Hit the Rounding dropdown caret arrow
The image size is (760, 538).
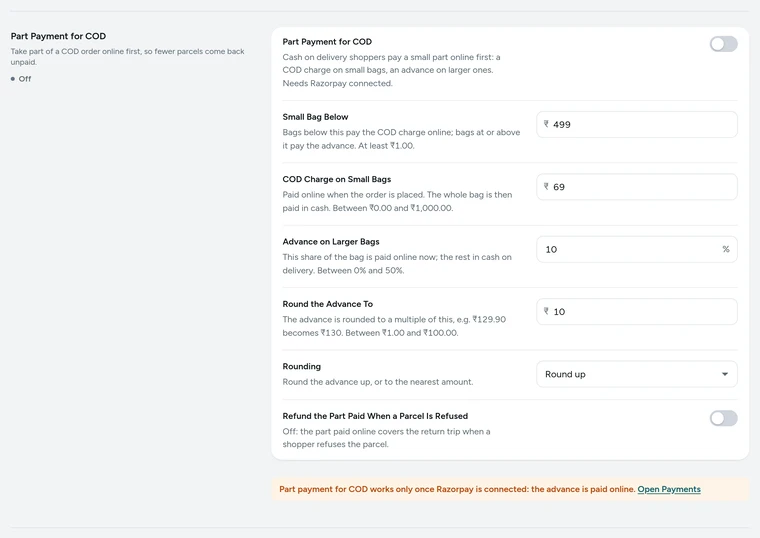coord(725,374)
